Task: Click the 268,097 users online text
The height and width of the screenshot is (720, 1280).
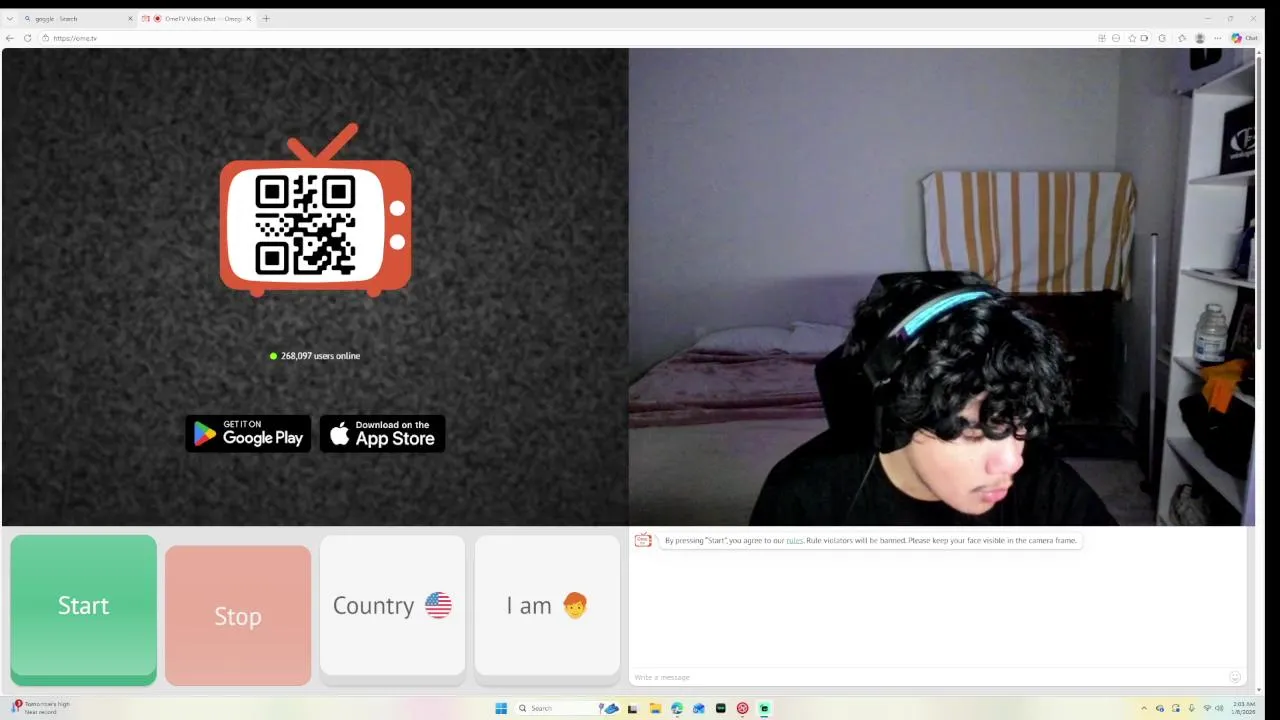Action: [320, 356]
